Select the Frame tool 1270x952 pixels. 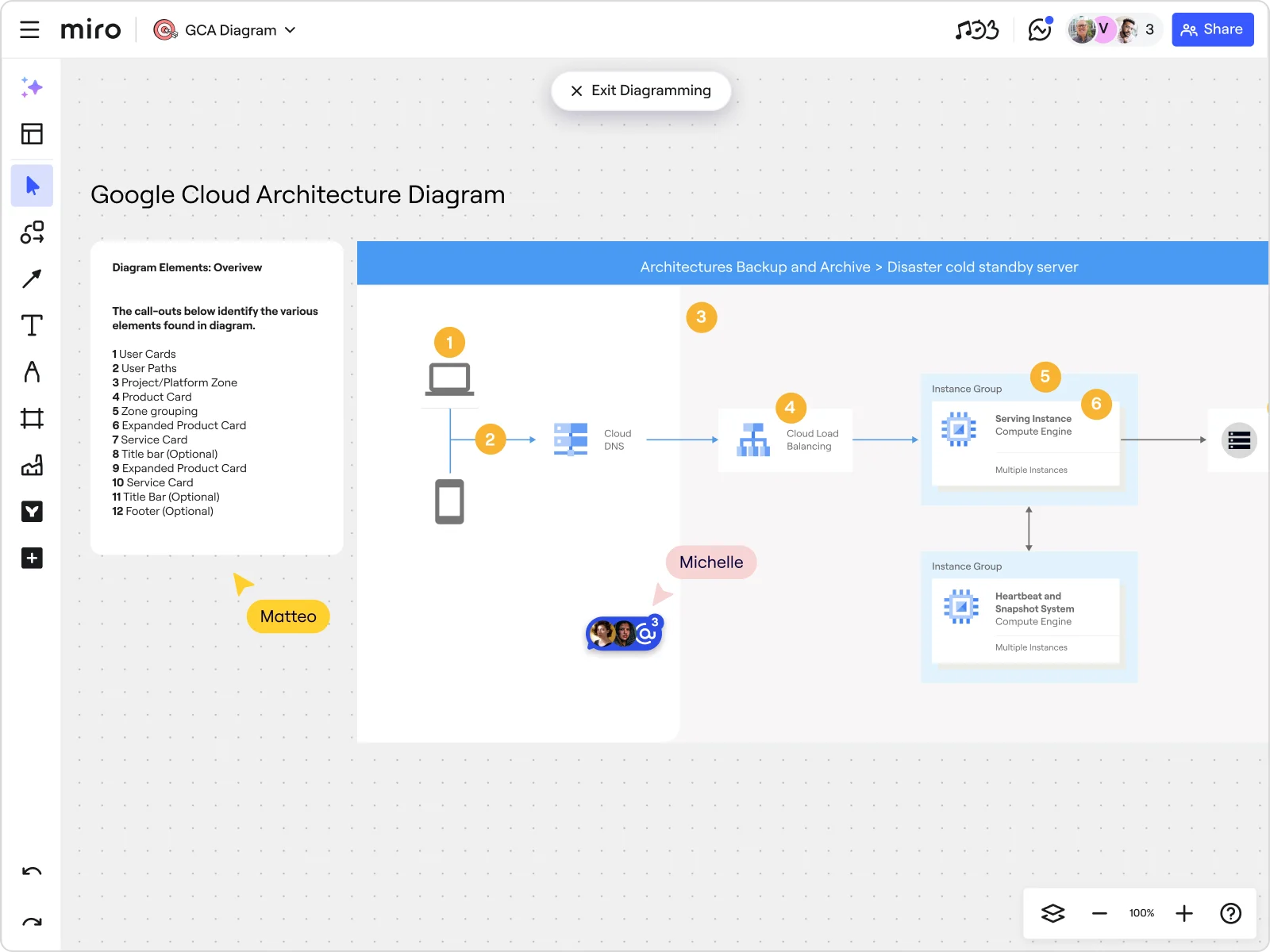(x=32, y=418)
